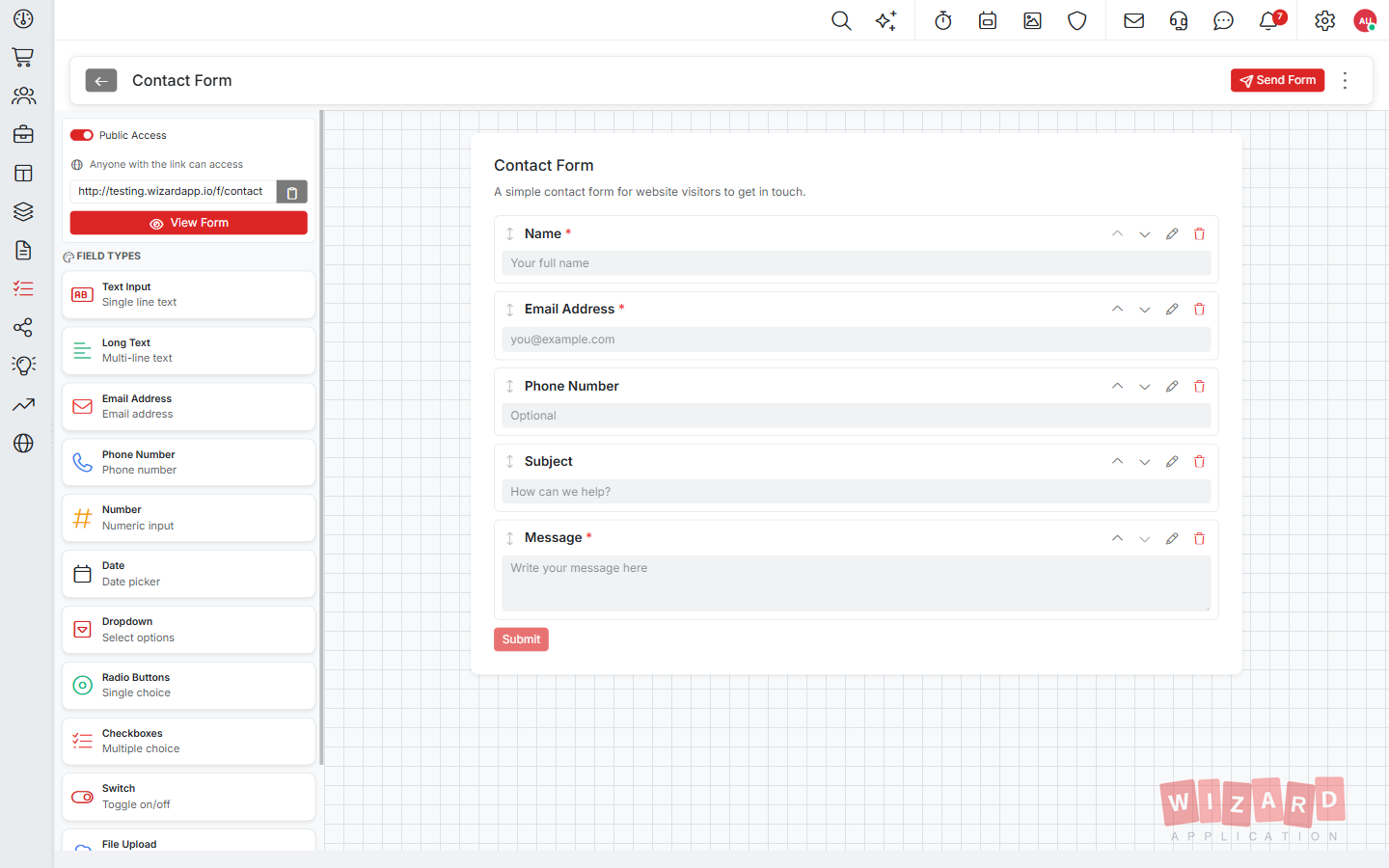The image size is (1389, 868).
Task: Open the shield security icon
Action: 1077,20
